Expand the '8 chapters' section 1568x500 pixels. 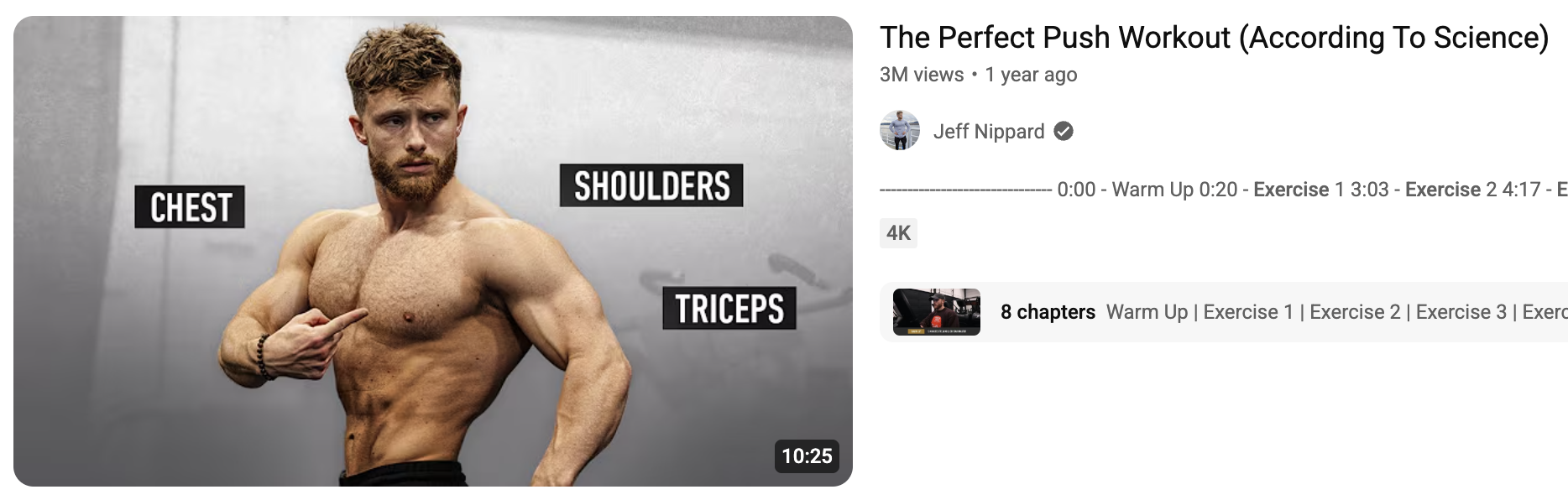tap(1048, 312)
